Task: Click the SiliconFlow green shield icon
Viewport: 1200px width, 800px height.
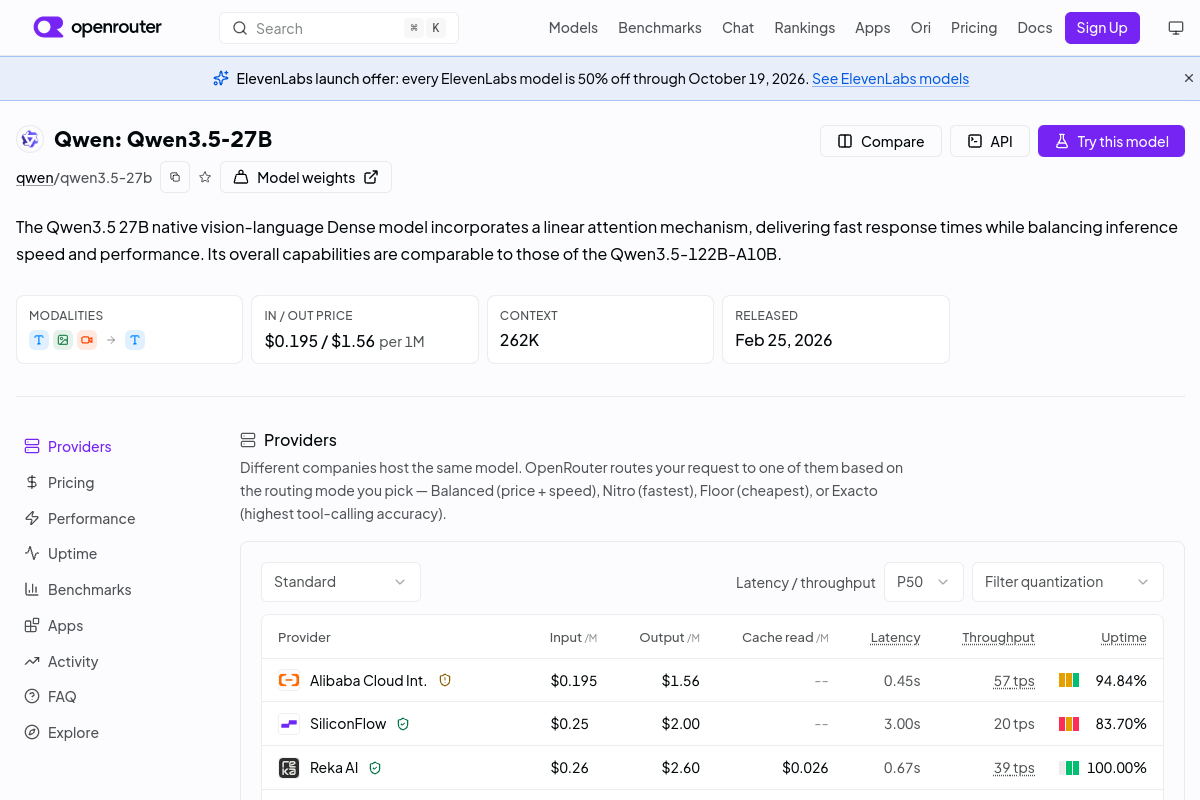Action: pyautogui.click(x=403, y=724)
